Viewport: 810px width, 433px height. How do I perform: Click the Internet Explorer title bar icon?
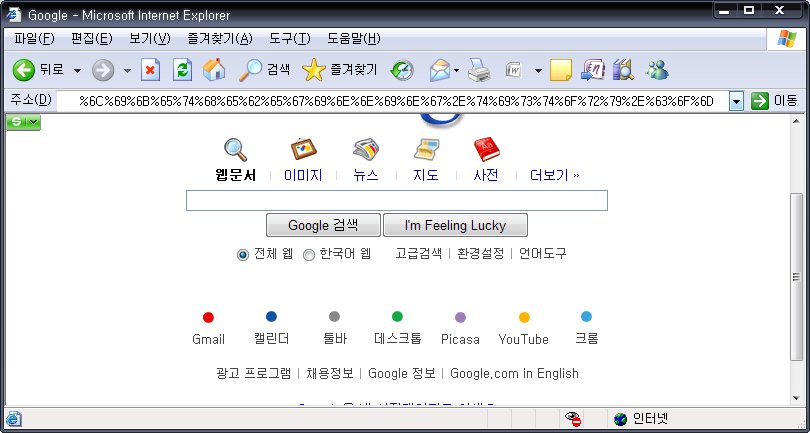[12, 14]
